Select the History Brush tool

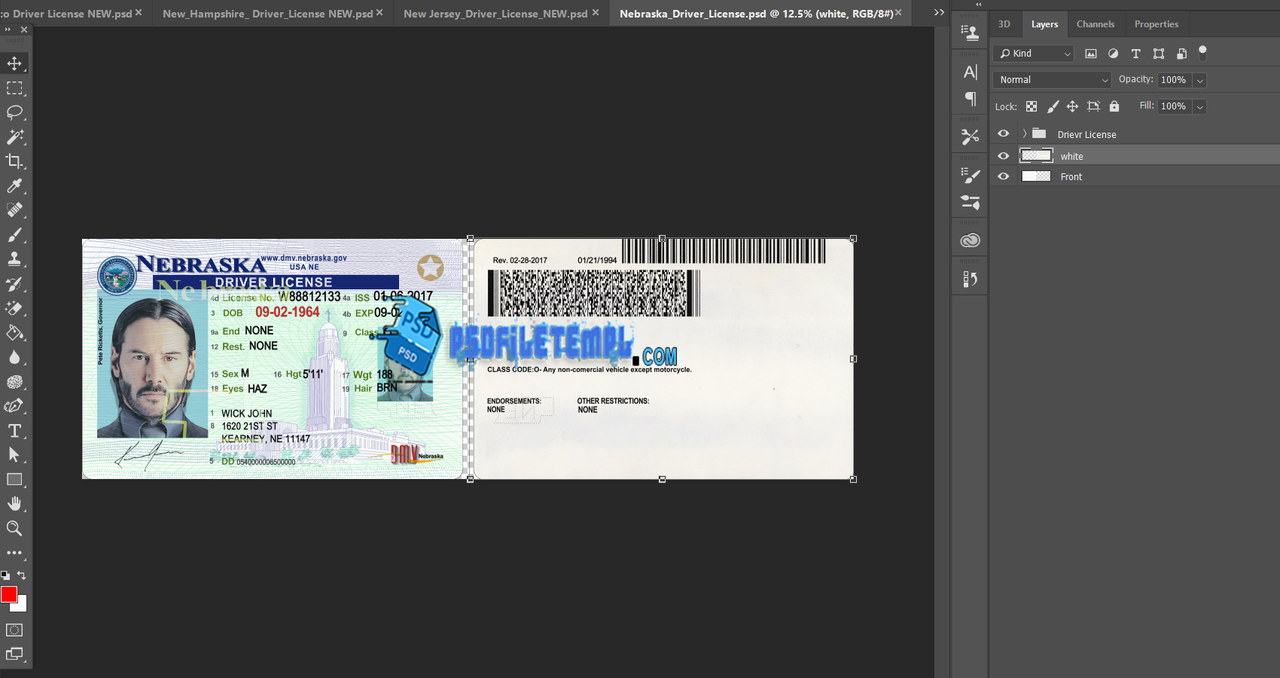pos(15,284)
